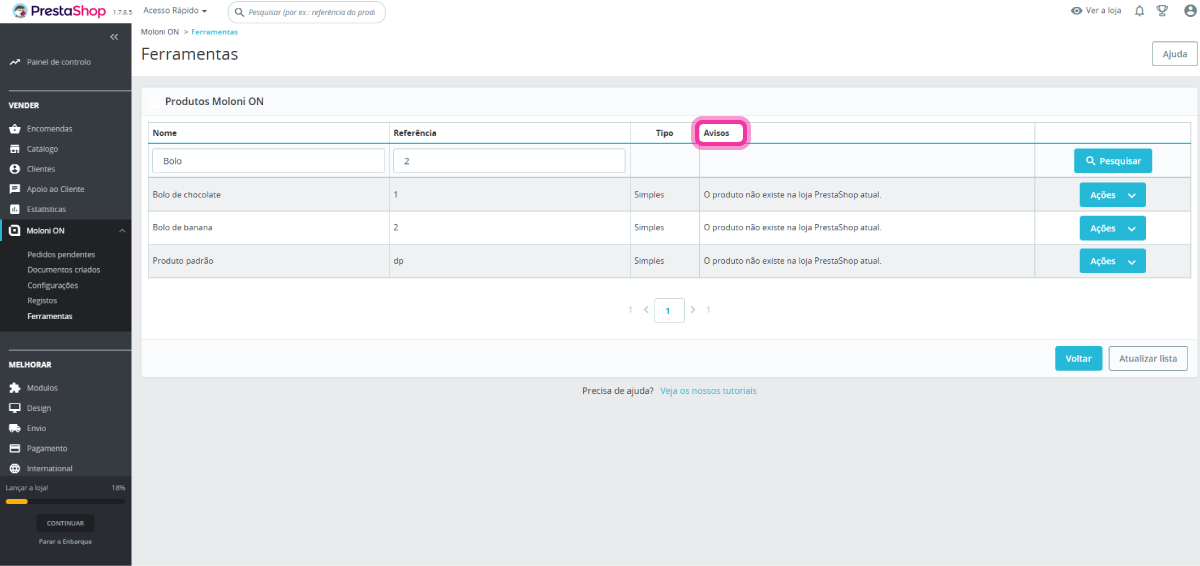The height and width of the screenshot is (566, 1200).
Task: Focus the Referência filter field
Action: [x=509, y=161]
